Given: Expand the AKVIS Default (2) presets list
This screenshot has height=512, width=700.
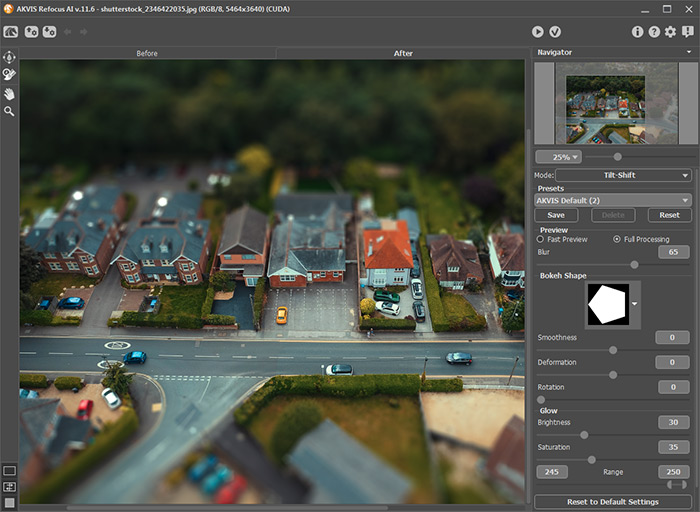Looking at the screenshot, I should pos(612,200).
